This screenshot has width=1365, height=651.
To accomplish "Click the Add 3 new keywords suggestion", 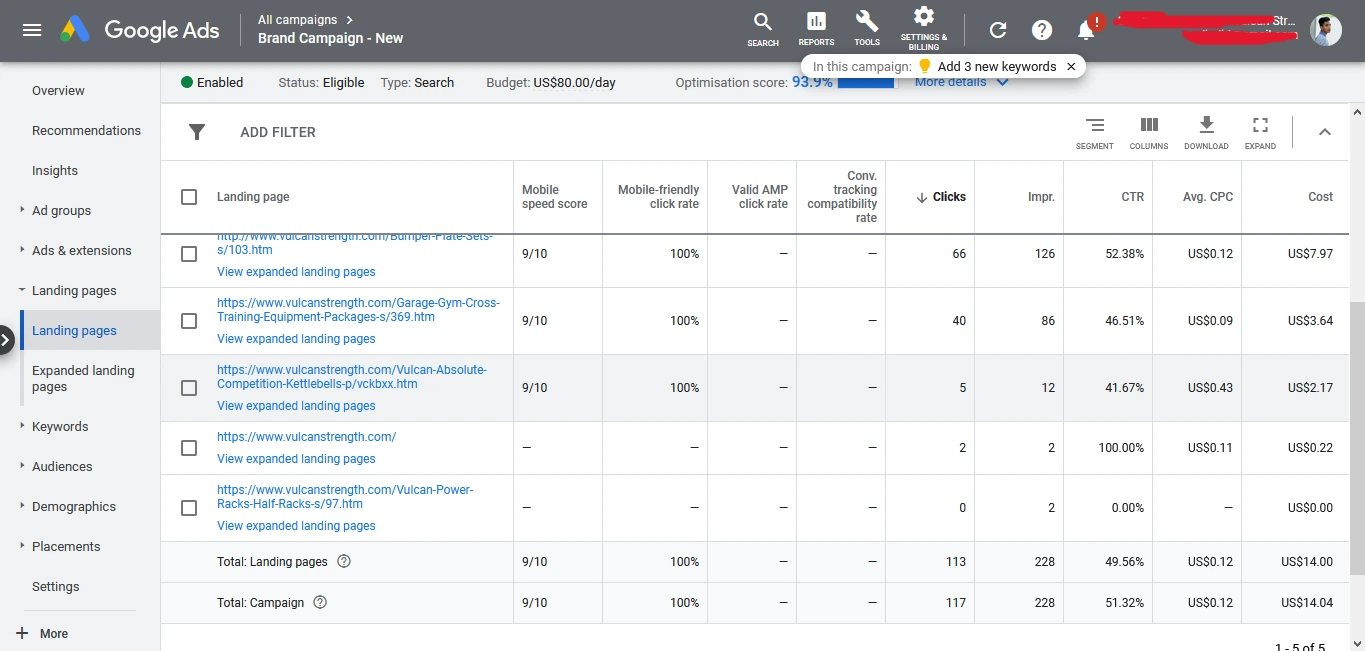I will 996,66.
